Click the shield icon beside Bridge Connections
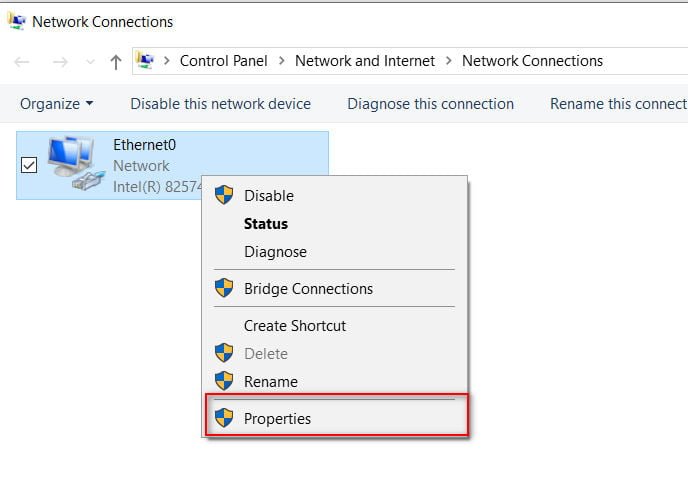 click(x=224, y=288)
